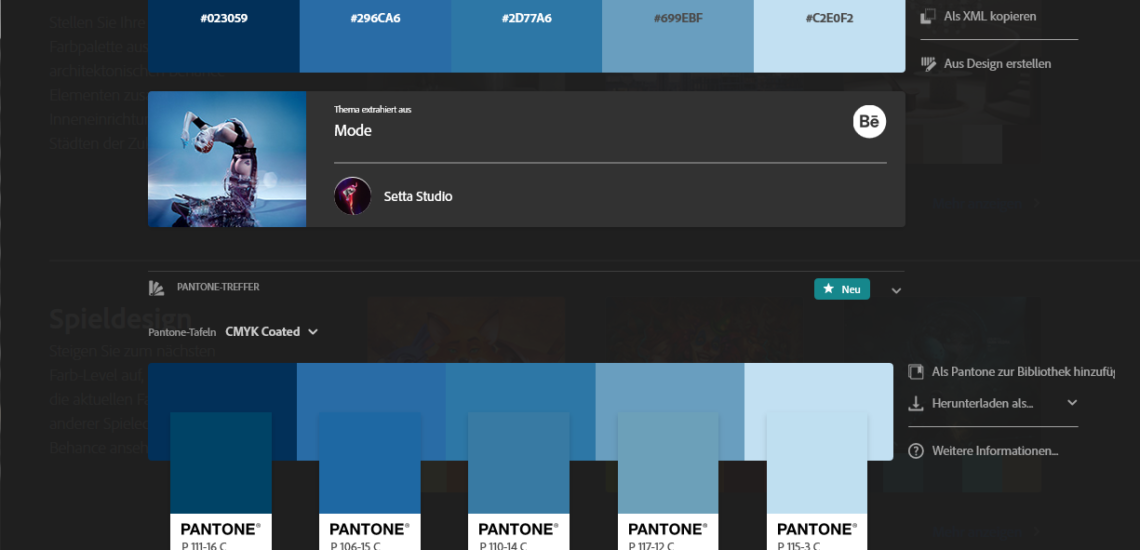Image resolution: width=1140 pixels, height=550 pixels.
Task: Open the CMYK Coated dropdown
Action: (271, 332)
